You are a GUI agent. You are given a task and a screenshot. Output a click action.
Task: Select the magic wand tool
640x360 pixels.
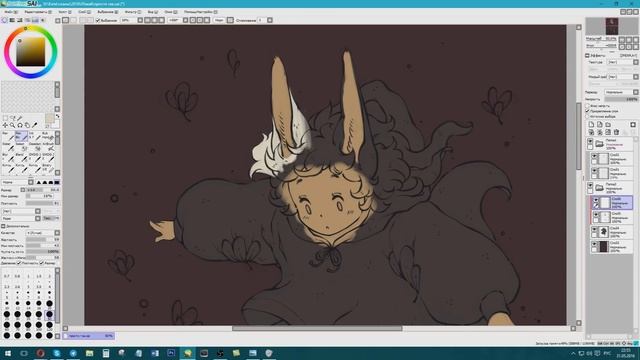click(20, 118)
